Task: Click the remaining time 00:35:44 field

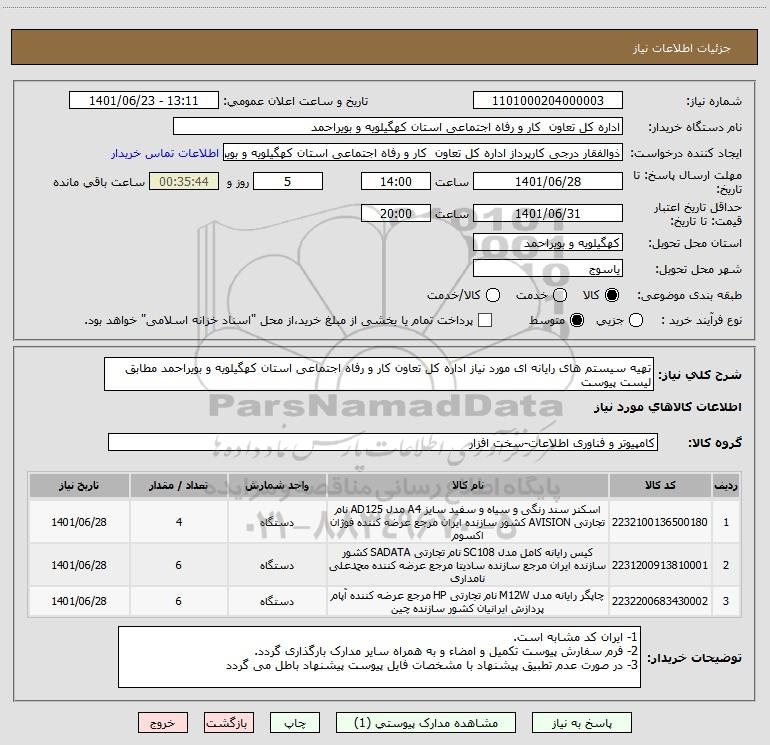Action: click(184, 181)
